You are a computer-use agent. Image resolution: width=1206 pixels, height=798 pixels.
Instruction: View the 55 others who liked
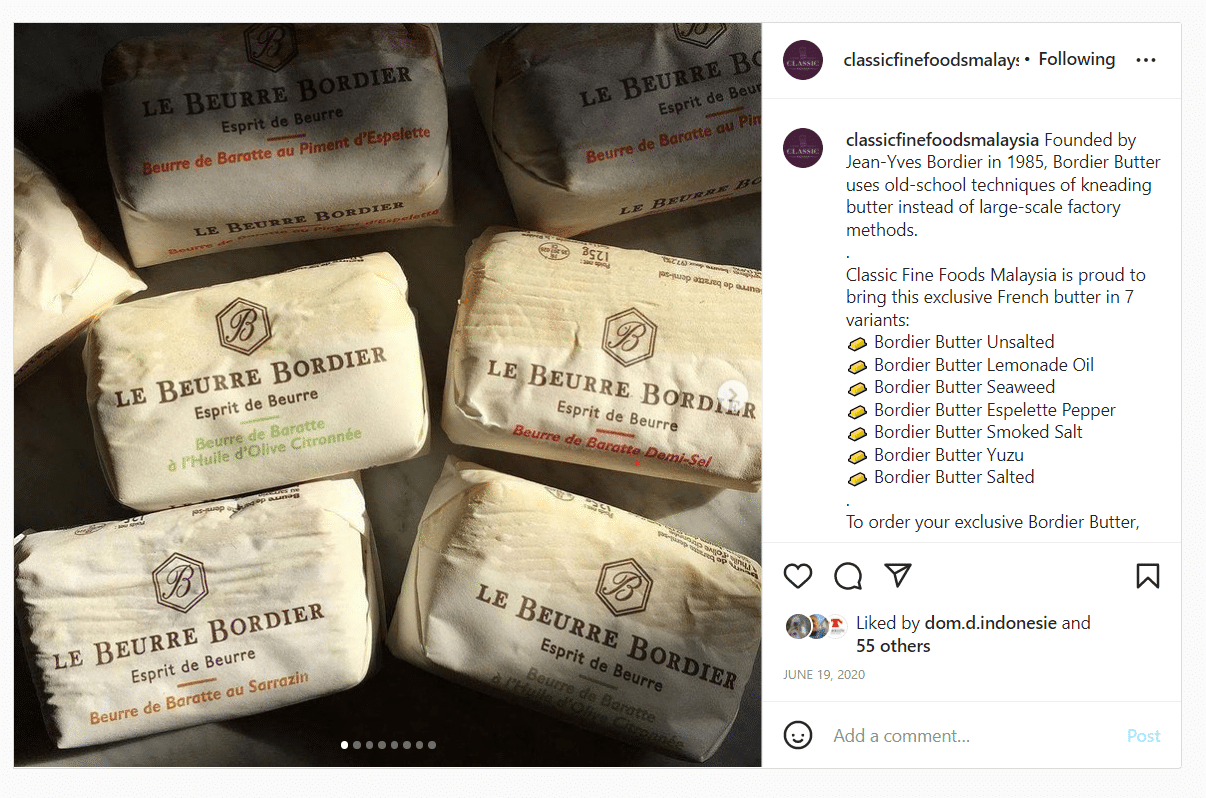tap(893, 646)
